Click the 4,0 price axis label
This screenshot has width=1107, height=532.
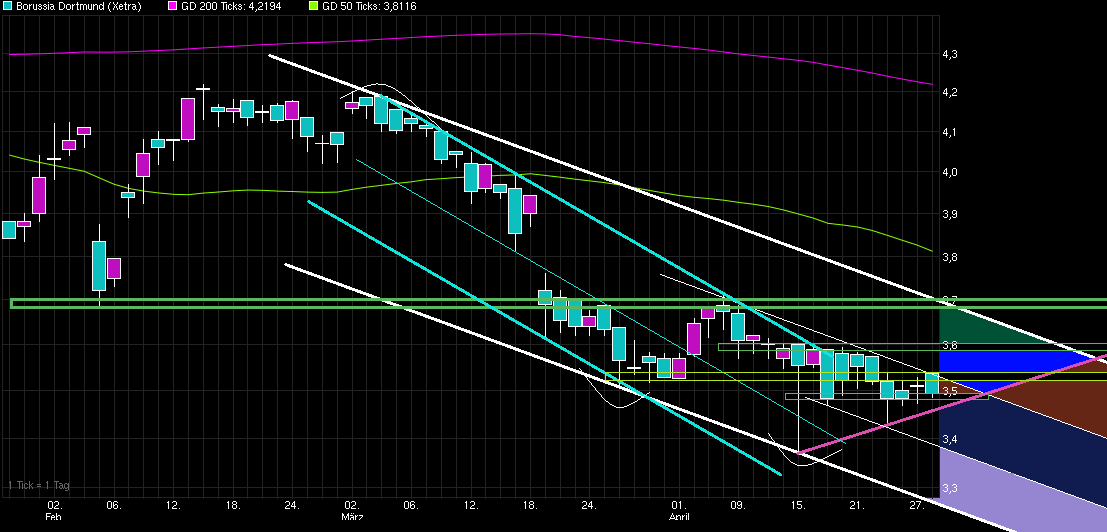(950, 172)
